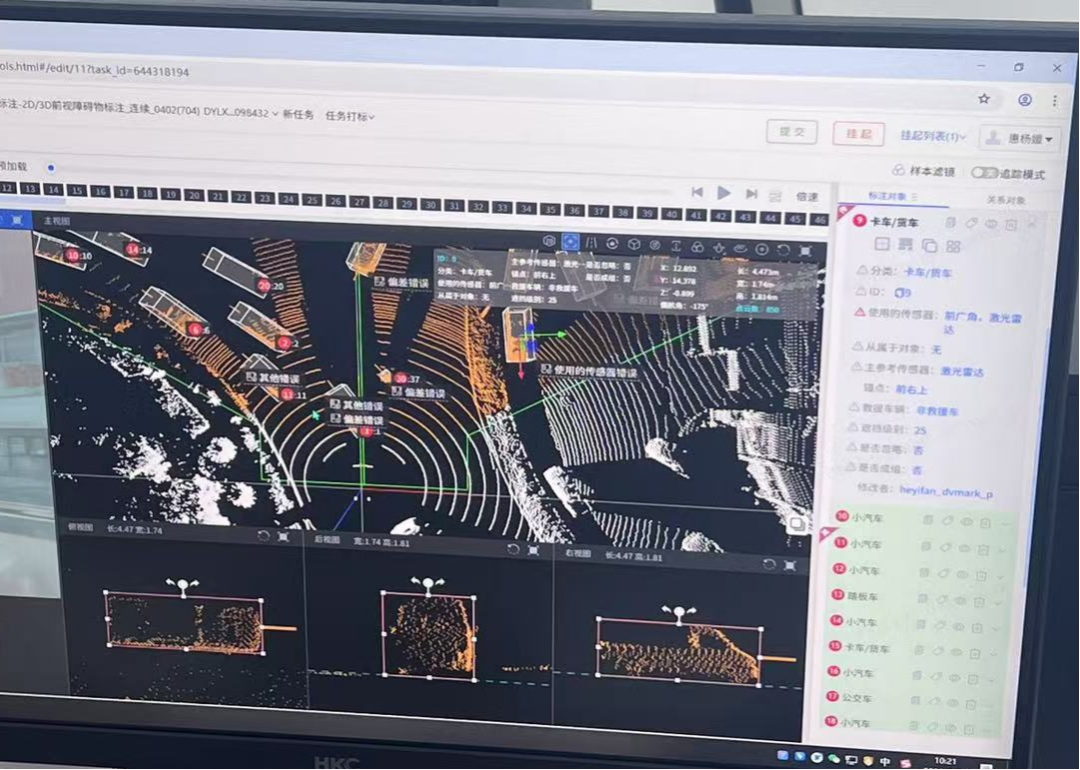Click the height measure tool in 3D toolbar

tap(676, 246)
